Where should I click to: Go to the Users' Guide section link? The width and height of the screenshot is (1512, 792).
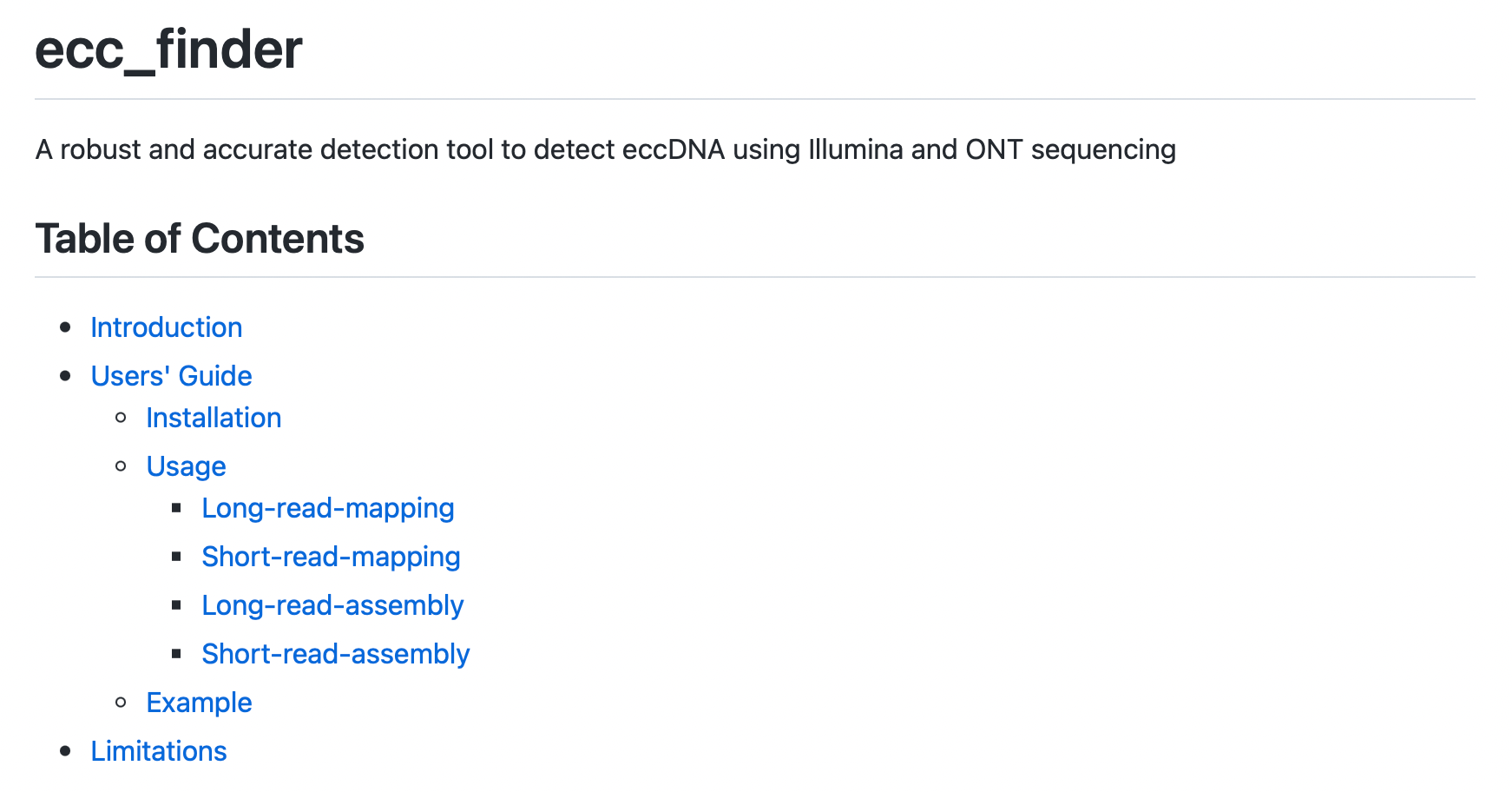pos(171,376)
